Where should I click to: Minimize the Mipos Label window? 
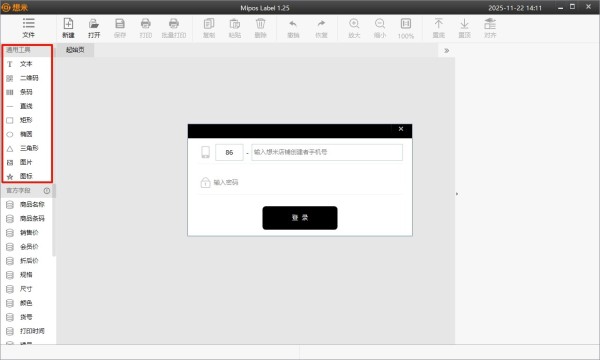(560, 7)
